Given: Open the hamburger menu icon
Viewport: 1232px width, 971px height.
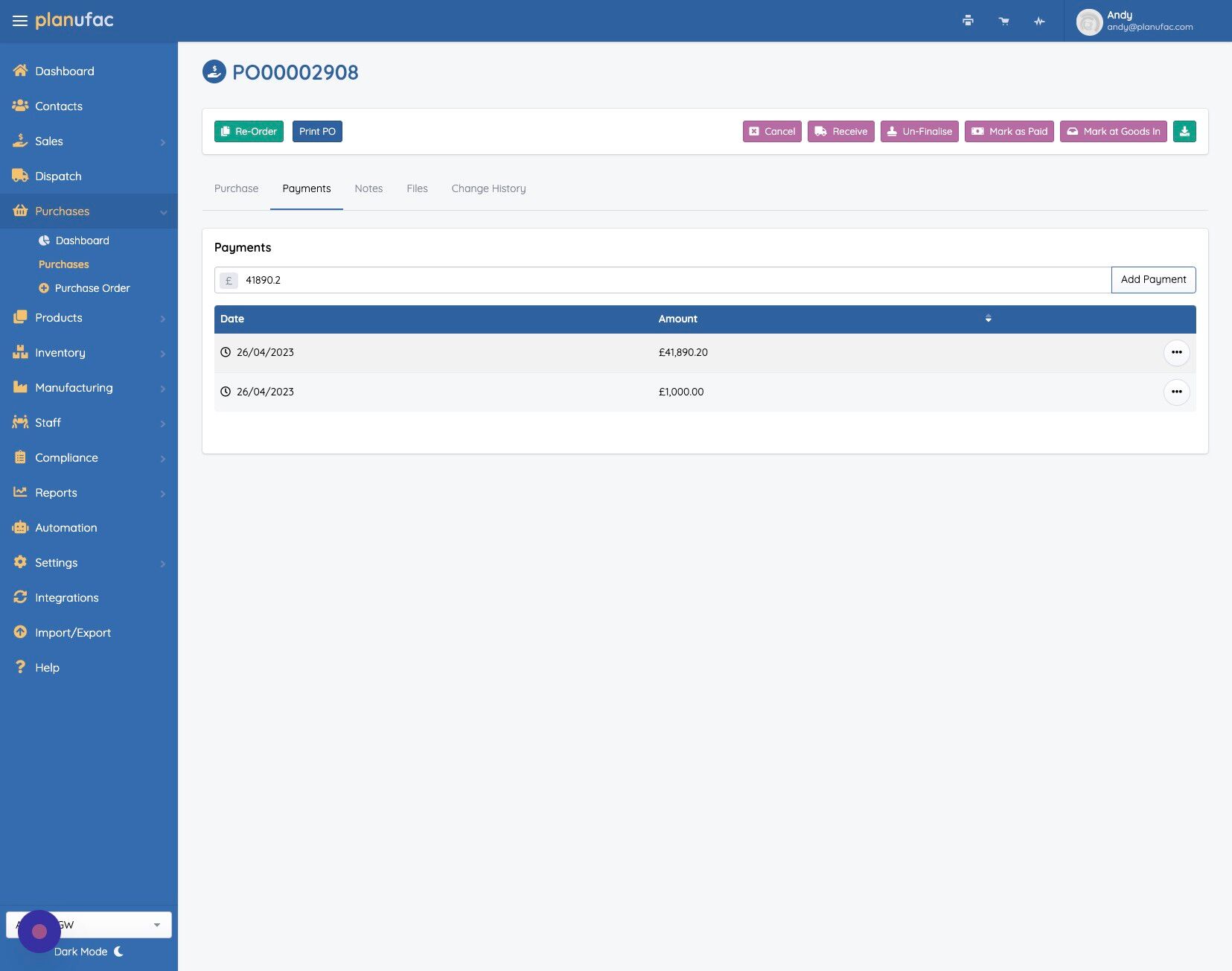Looking at the screenshot, I should 20,21.
